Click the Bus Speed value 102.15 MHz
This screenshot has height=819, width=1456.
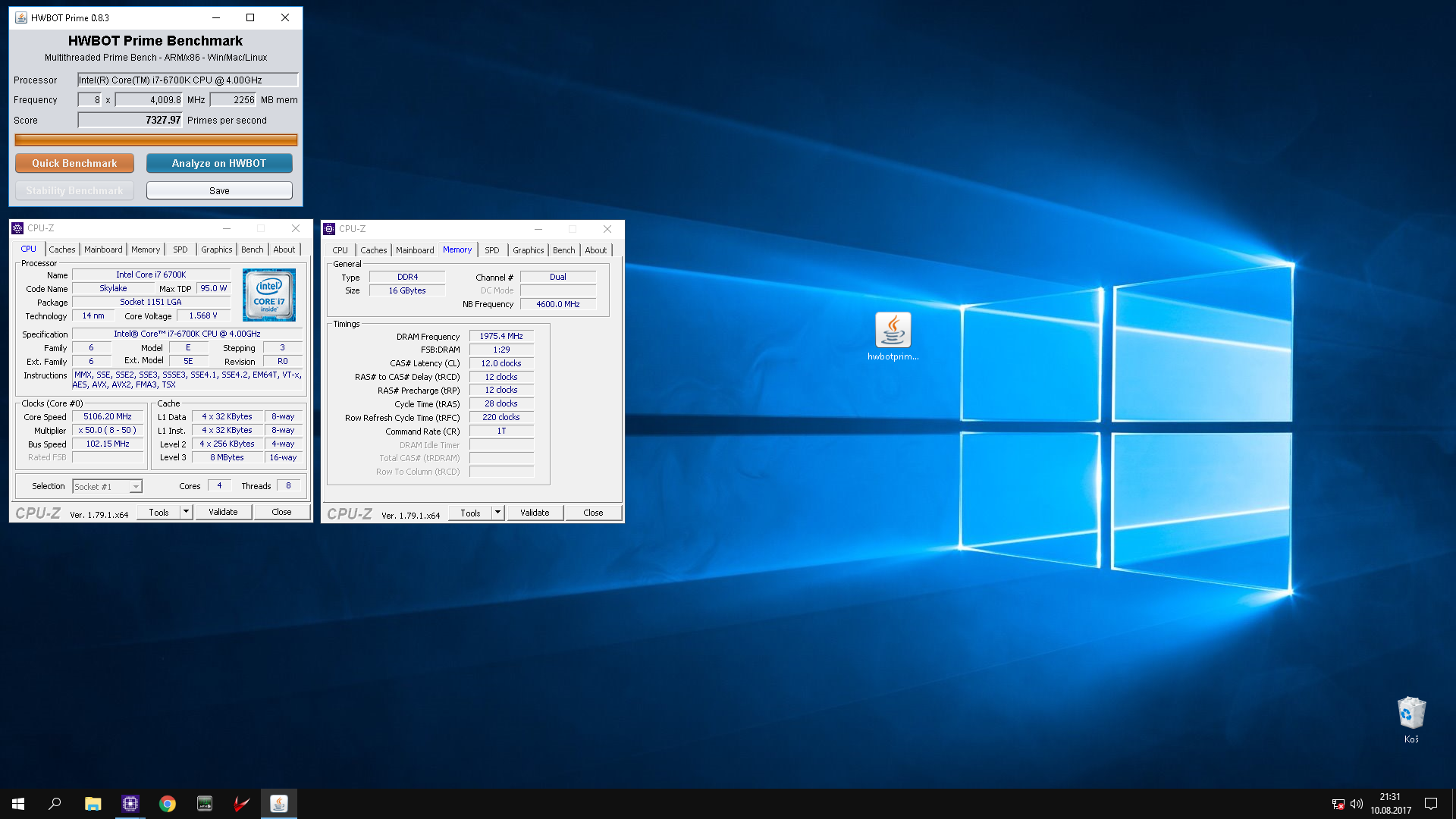(108, 444)
